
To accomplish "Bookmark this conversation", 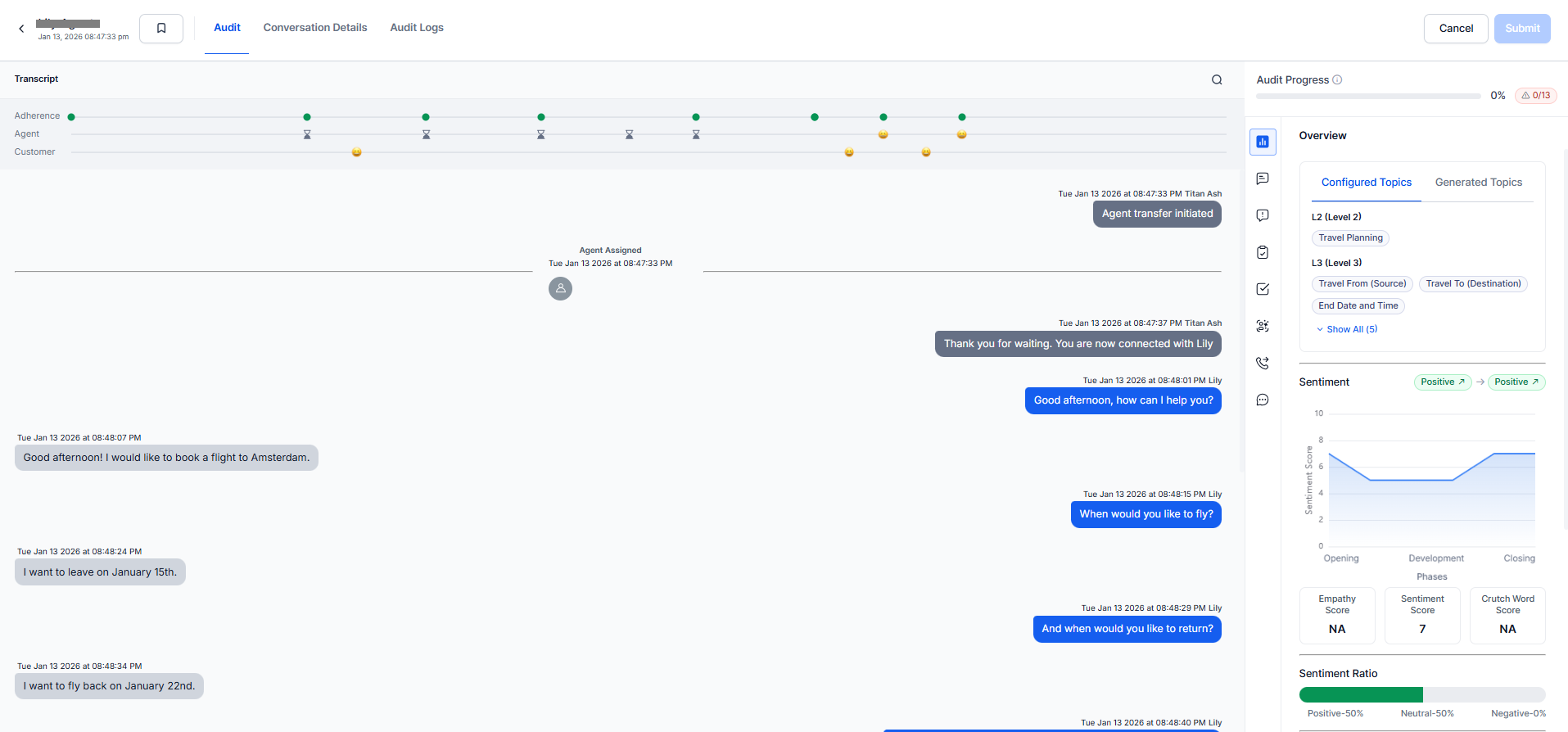I will (161, 29).
